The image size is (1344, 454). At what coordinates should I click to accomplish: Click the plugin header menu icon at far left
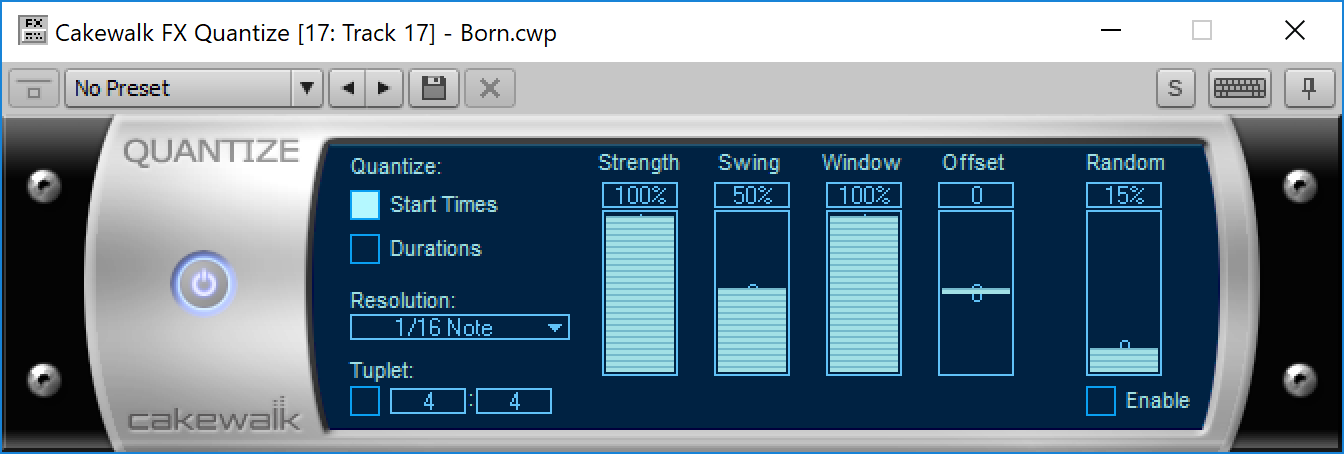[x=34, y=88]
